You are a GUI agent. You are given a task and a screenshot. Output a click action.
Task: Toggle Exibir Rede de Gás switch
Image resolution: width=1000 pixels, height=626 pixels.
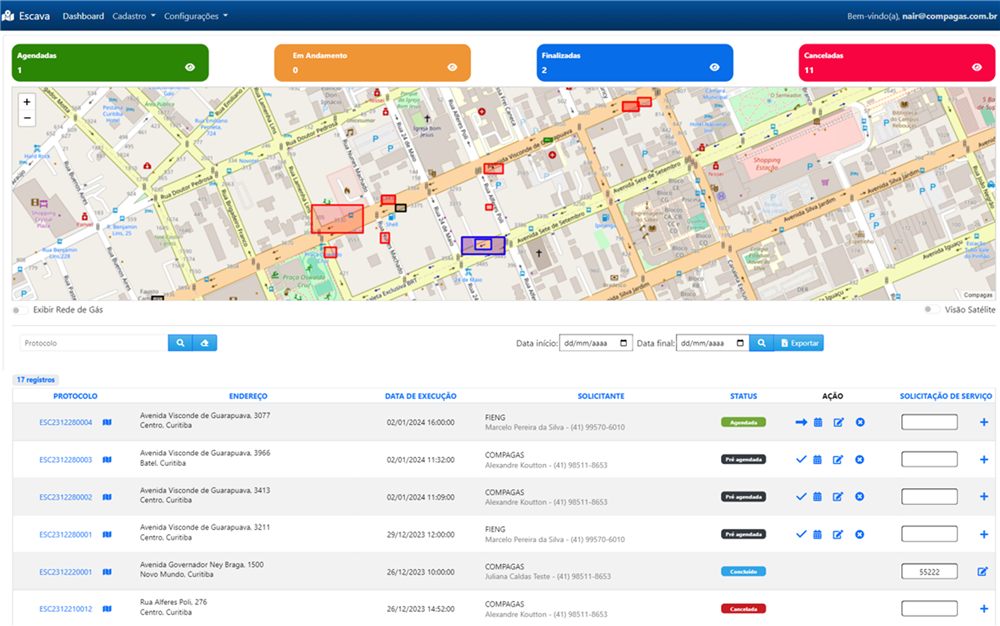point(20,310)
